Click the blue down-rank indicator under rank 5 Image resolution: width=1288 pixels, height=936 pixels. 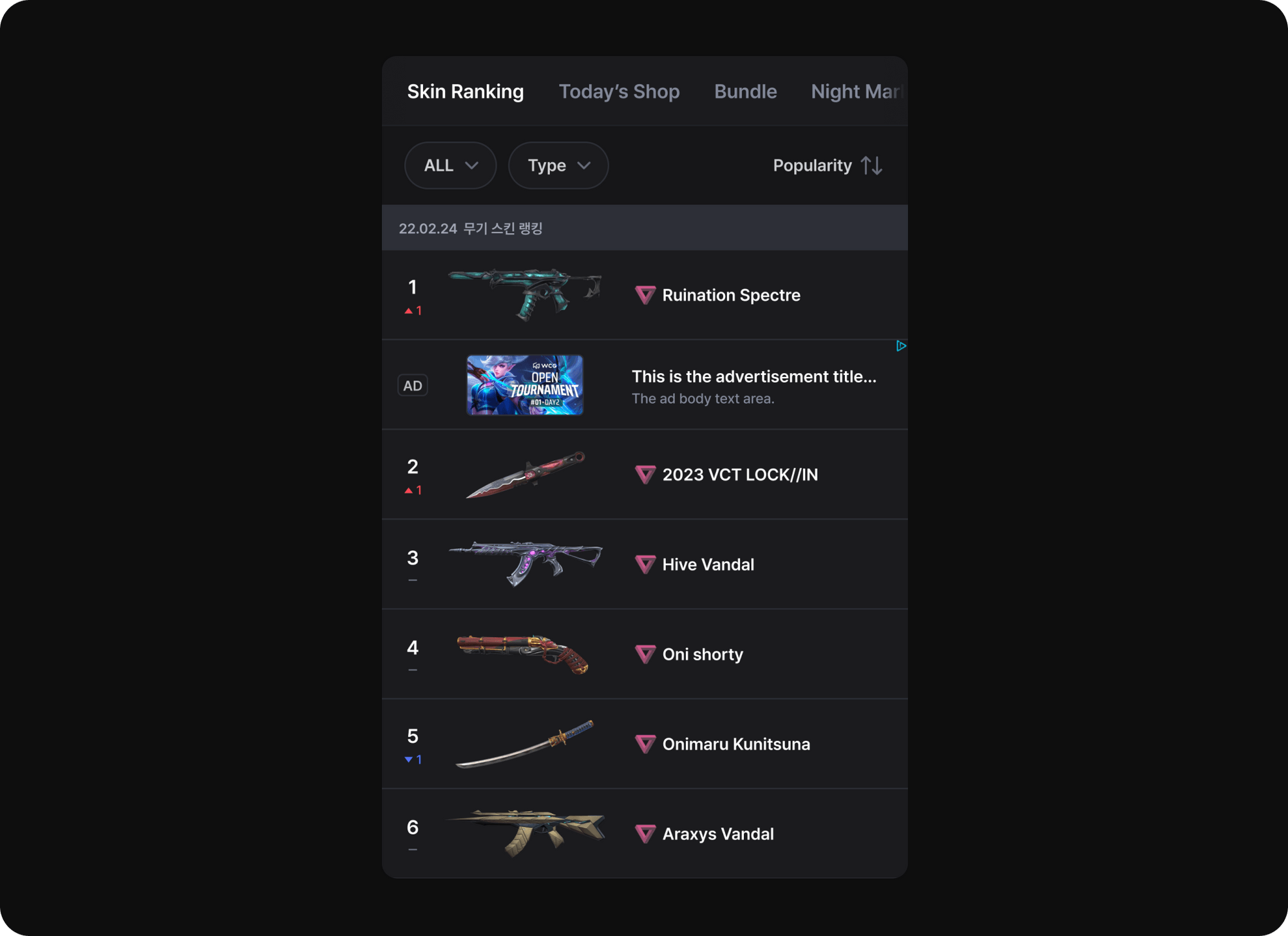(x=413, y=759)
